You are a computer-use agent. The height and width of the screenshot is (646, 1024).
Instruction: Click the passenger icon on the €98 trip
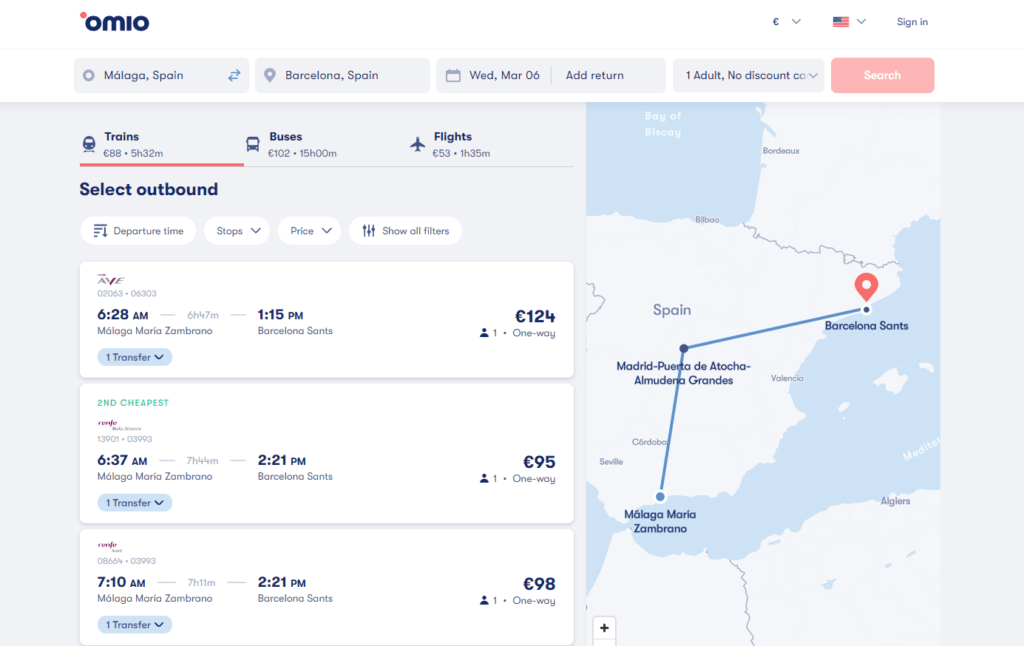pos(484,600)
